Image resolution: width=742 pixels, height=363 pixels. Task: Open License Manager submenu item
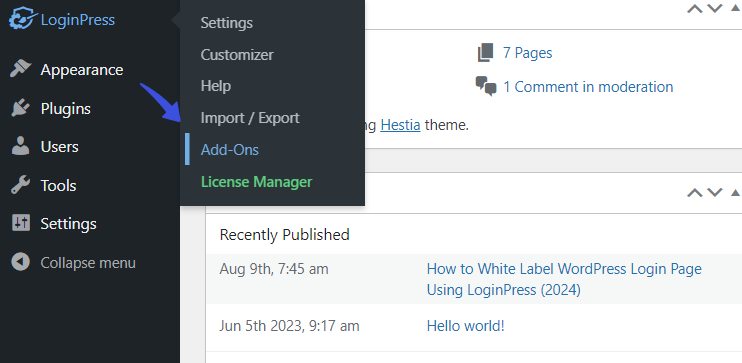[256, 182]
